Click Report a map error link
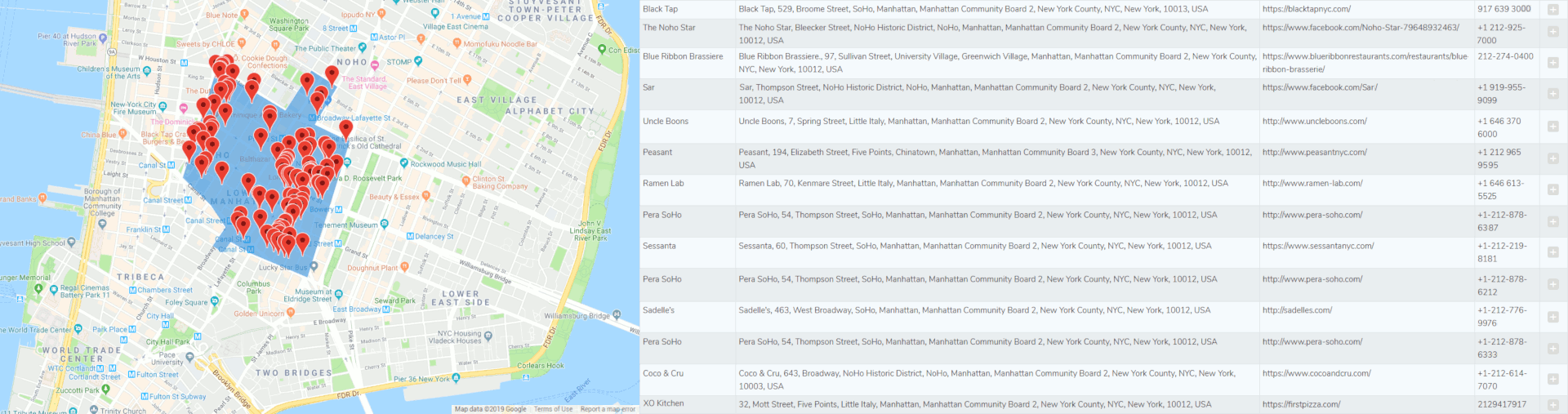This screenshot has height=414, width=1568. tap(608, 409)
